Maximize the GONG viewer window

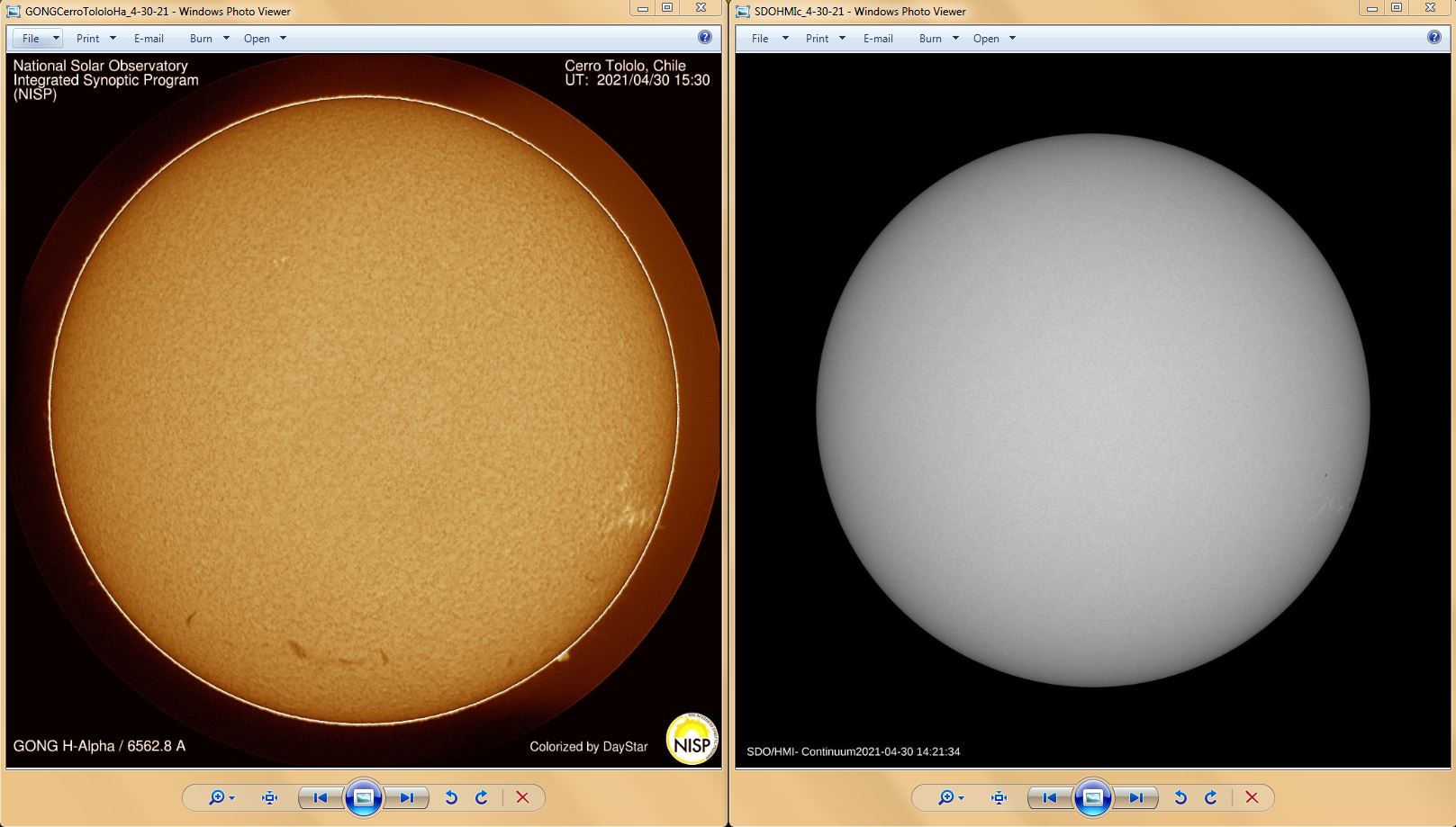(x=667, y=8)
